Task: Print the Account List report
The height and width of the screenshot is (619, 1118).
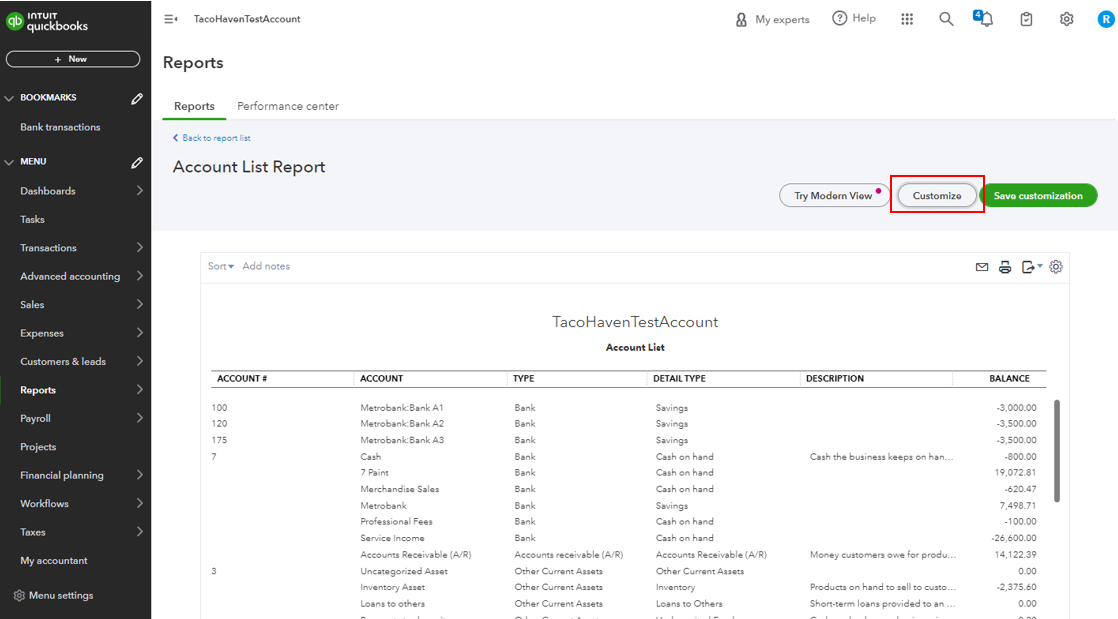Action: click(x=1005, y=267)
